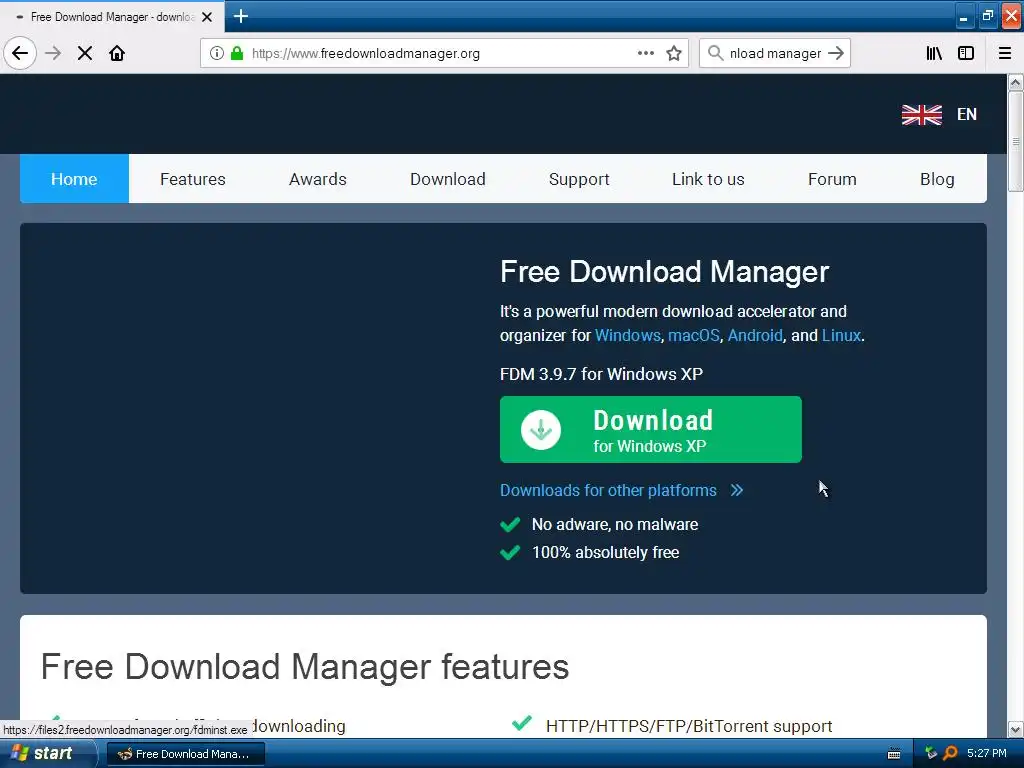Screen dimensions: 1024x768
Task: Open the browser home page icon
Action: pyautogui.click(x=117, y=53)
